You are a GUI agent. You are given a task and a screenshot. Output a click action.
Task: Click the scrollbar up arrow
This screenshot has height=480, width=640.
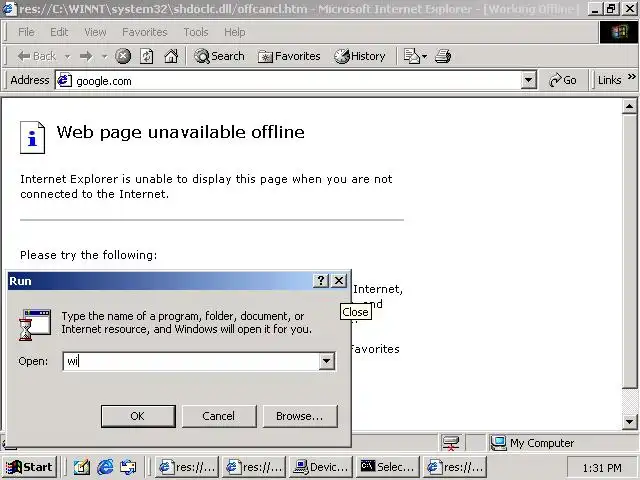(x=629, y=107)
